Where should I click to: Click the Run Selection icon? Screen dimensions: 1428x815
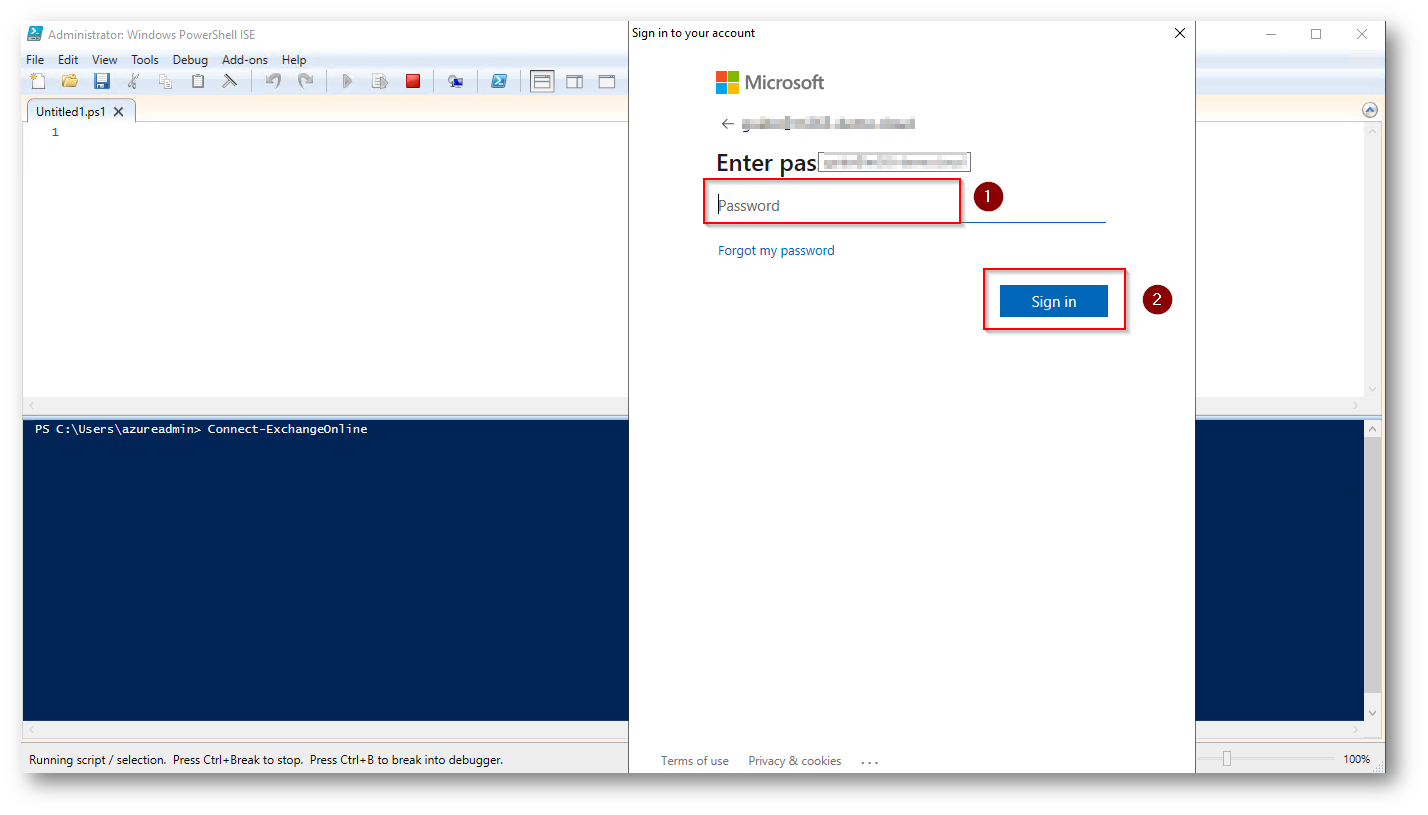(x=380, y=81)
